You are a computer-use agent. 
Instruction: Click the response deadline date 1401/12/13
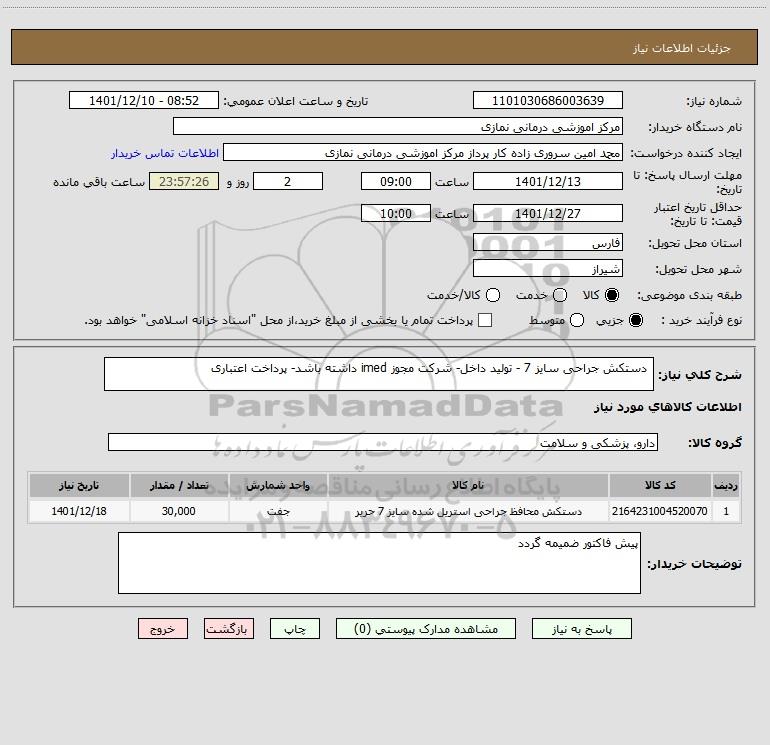click(548, 181)
